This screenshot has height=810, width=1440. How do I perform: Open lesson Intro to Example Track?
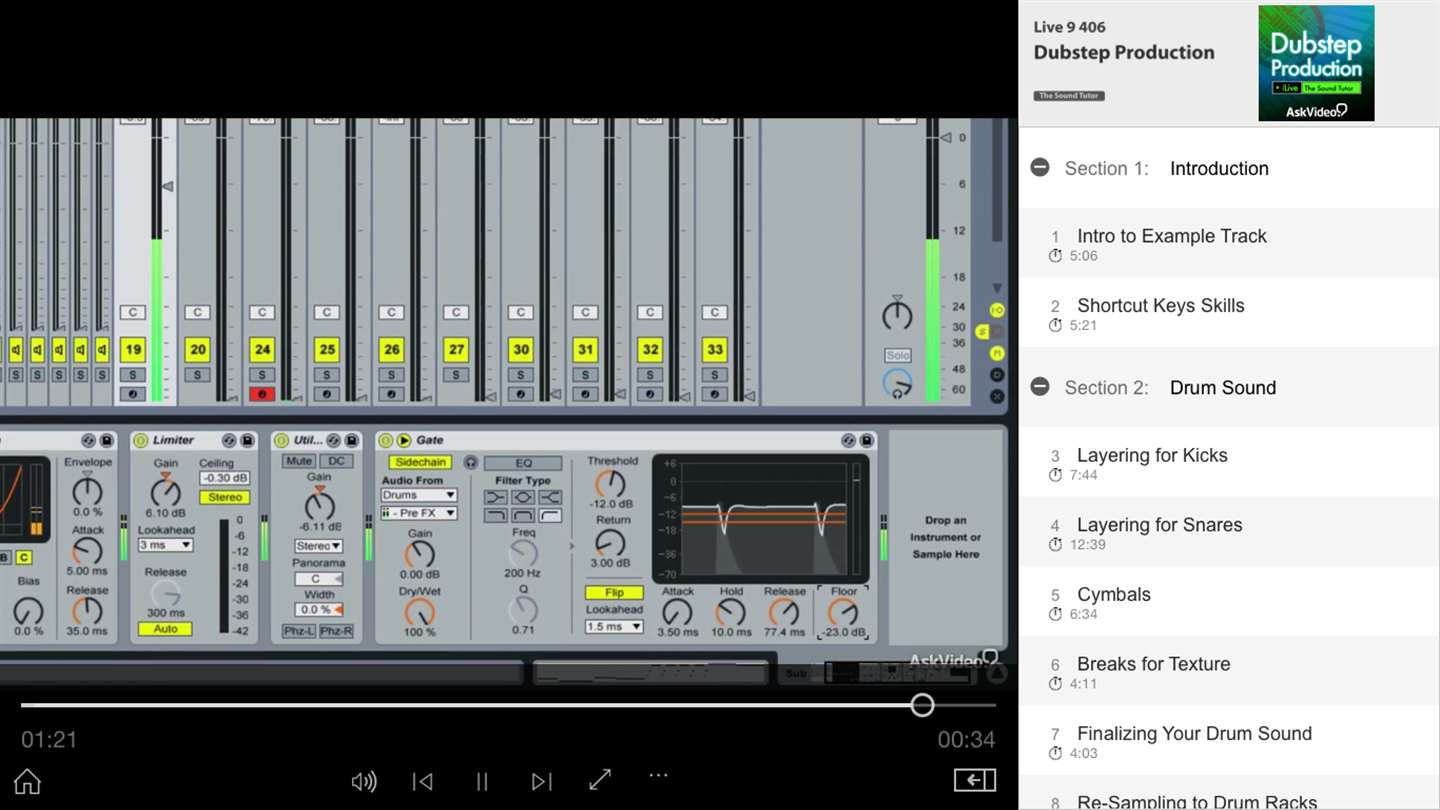[1229, 243]
